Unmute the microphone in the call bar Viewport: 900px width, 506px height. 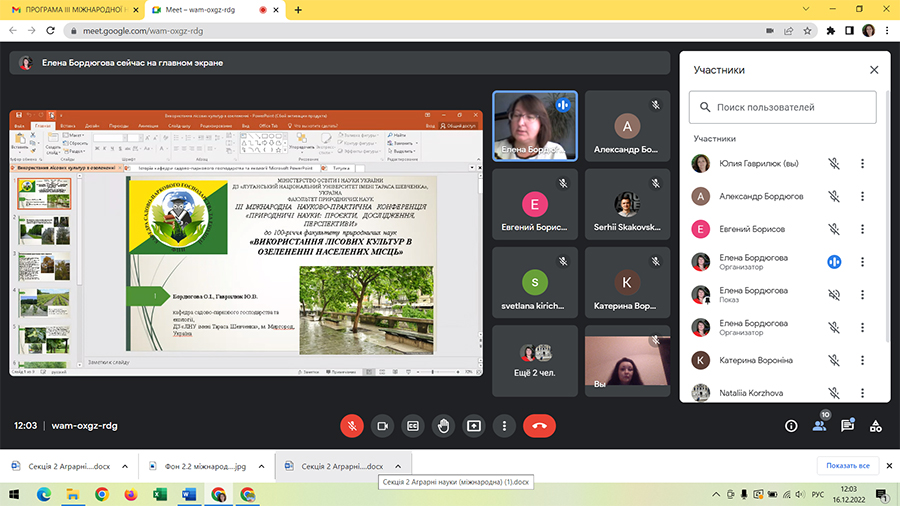click(x=351, y=425)
